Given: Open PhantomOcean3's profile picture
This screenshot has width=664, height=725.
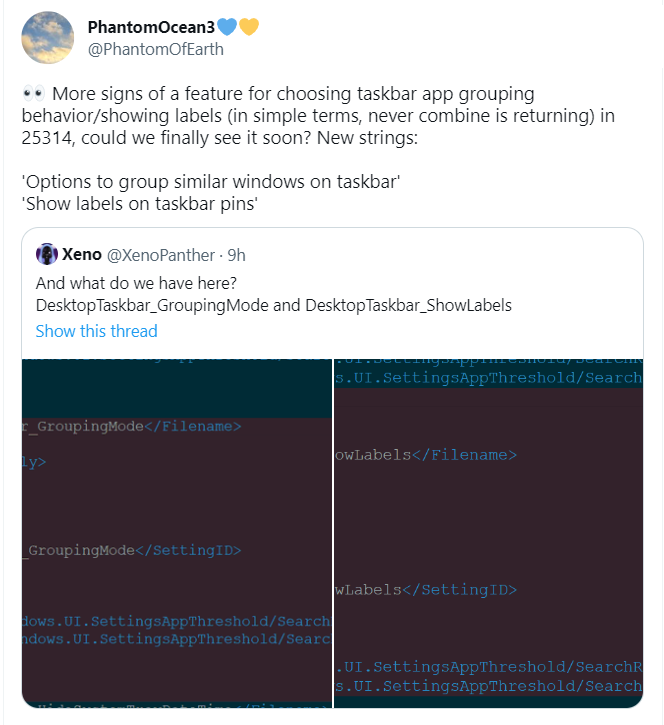Looking at the screenshot, I should [47, 39].
